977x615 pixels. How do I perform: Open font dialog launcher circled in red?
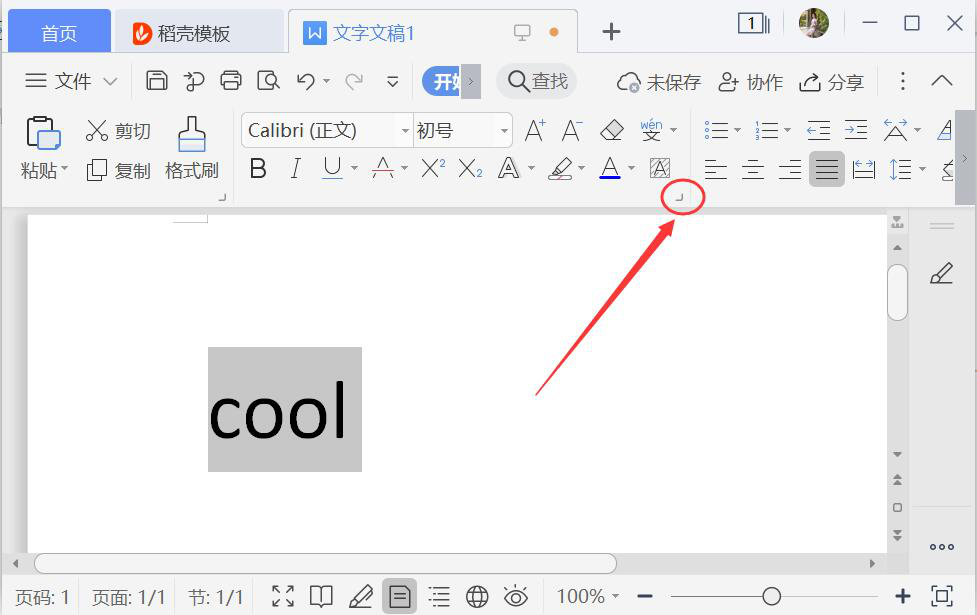pyautogui.click(x=680, y=198)
